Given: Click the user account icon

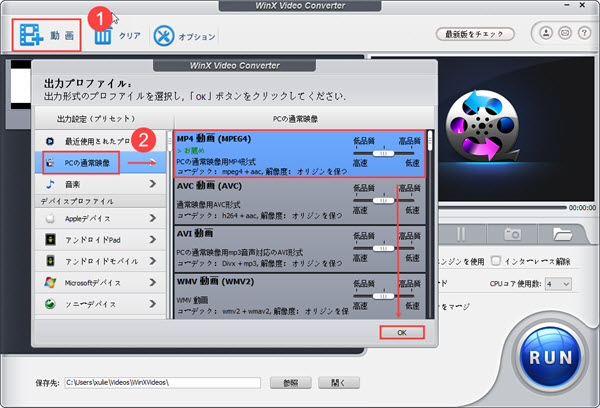Looking at the screenshot, I should 546,33.
